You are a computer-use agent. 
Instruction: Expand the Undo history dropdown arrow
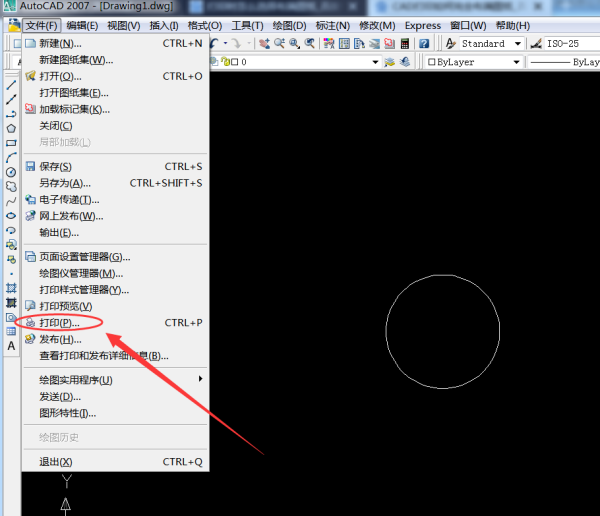(x=225, y=43)
